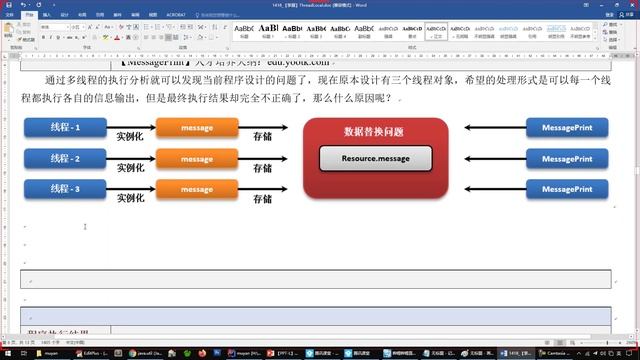Apply the text highlight color pen
This screenshot has height=360, width=640.
coord(105,38)
